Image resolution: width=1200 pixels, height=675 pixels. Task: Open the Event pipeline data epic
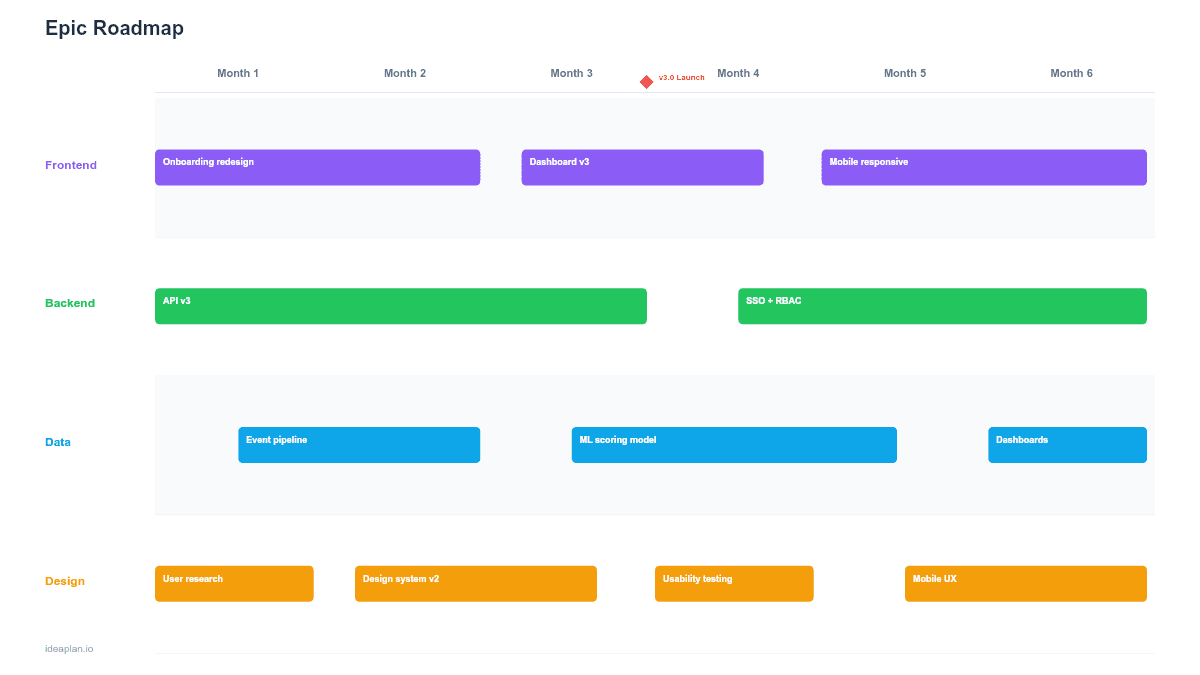(358, 444)
